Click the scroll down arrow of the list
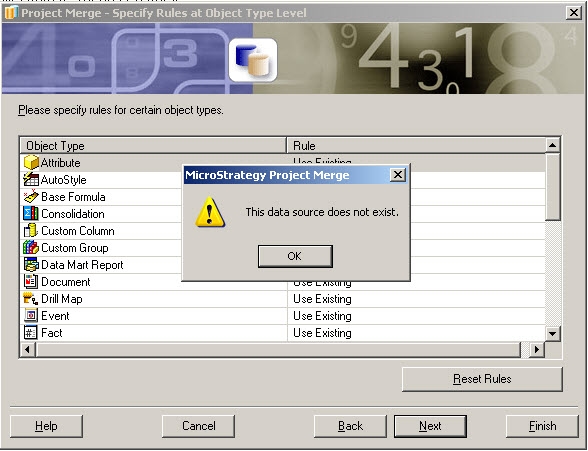The image size is (588, 451). 552,333
